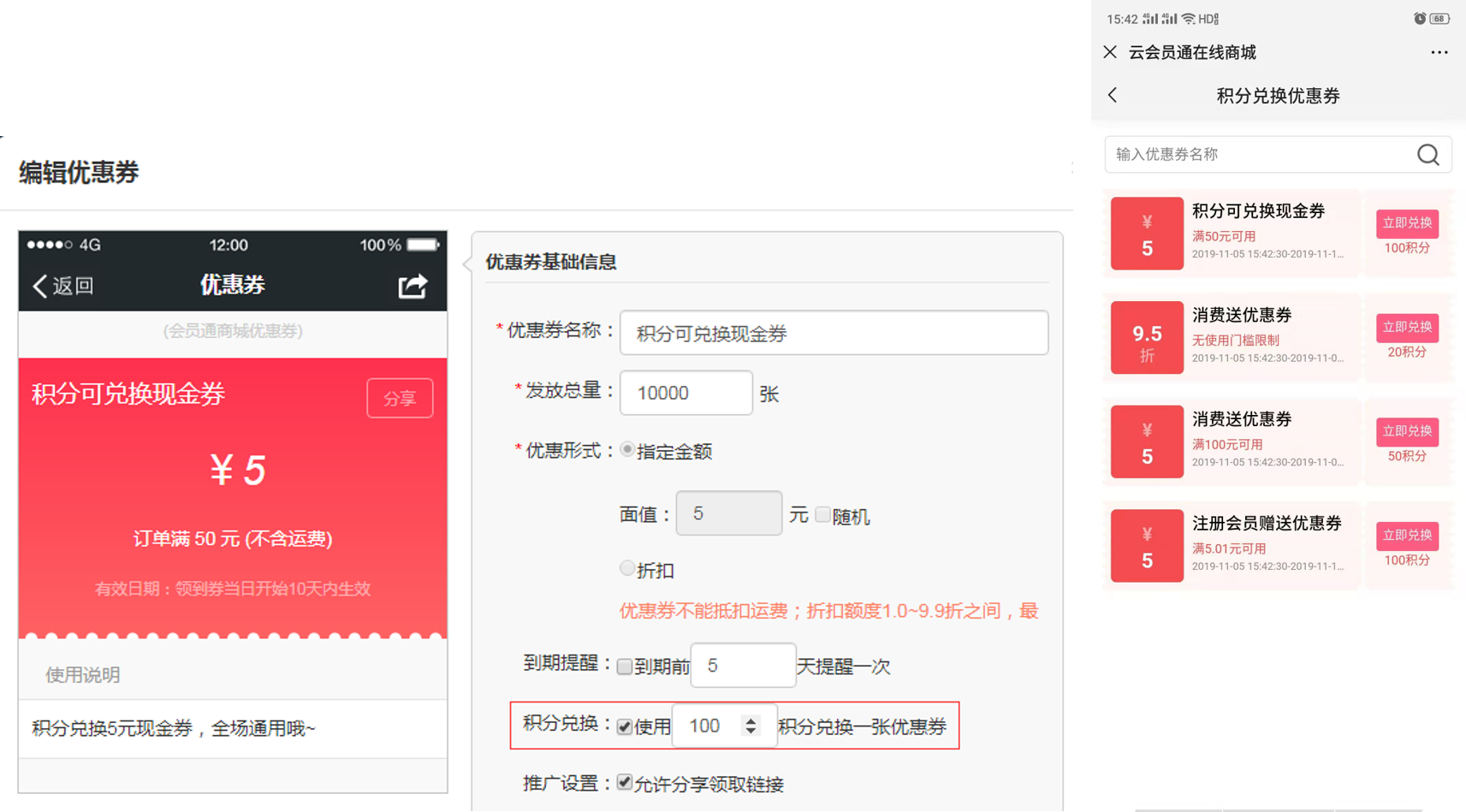Select the 折扣 radio option

tap(627, 568)
